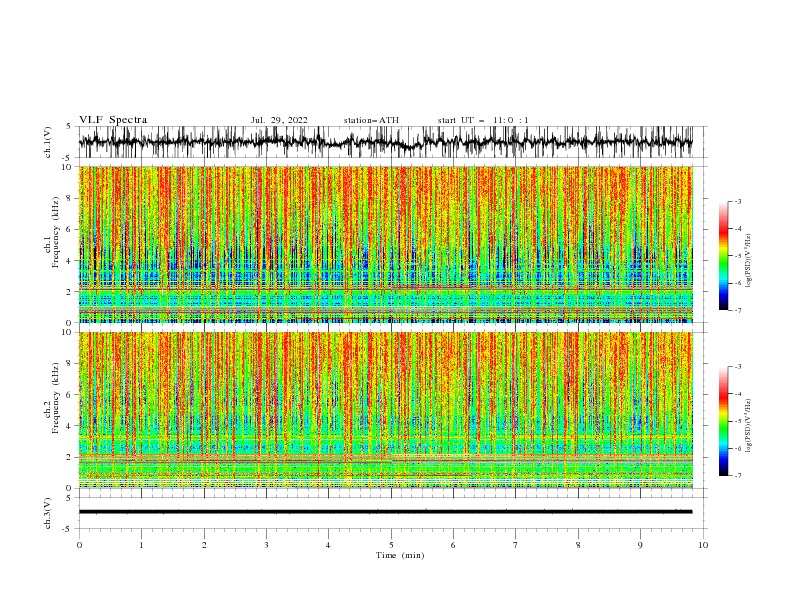Click the "-3" tick on upper color bar
This screenshot has height=612, width=792.
[738, 201]
